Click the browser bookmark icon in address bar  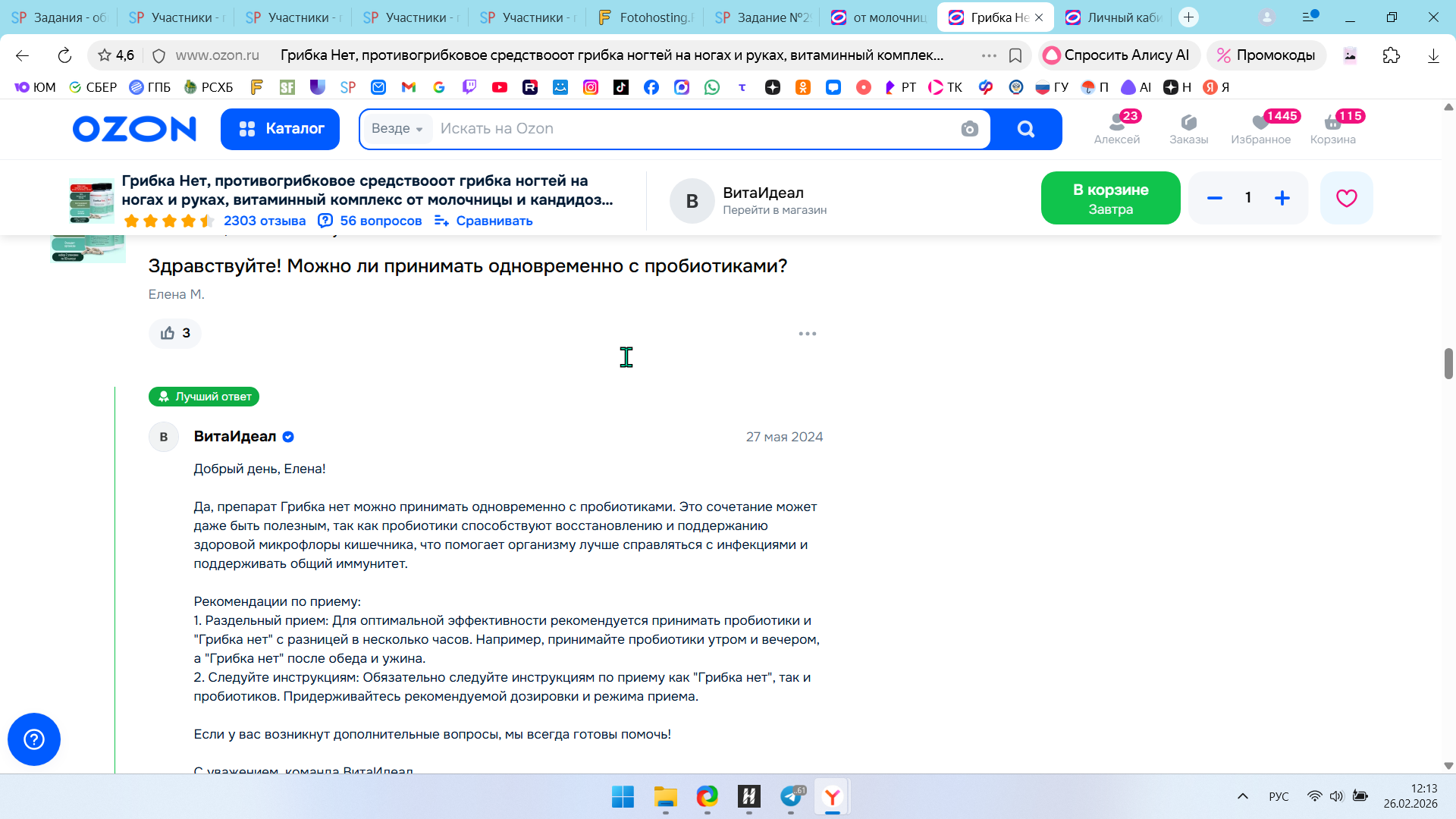(1015, 55)
